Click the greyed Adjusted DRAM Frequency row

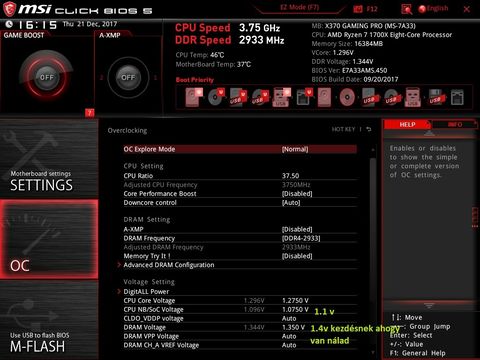click(240, 247)
